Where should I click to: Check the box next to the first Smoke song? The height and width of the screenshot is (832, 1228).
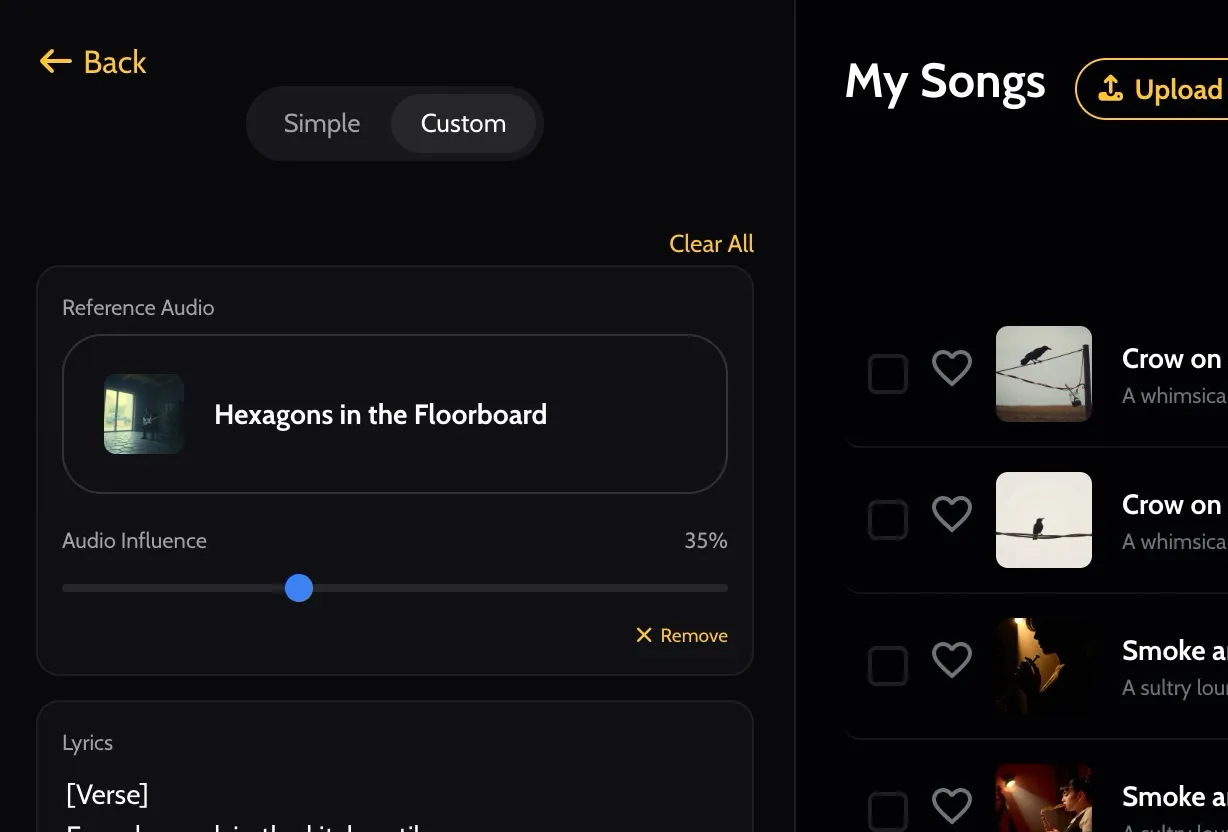tap(887, 665)
